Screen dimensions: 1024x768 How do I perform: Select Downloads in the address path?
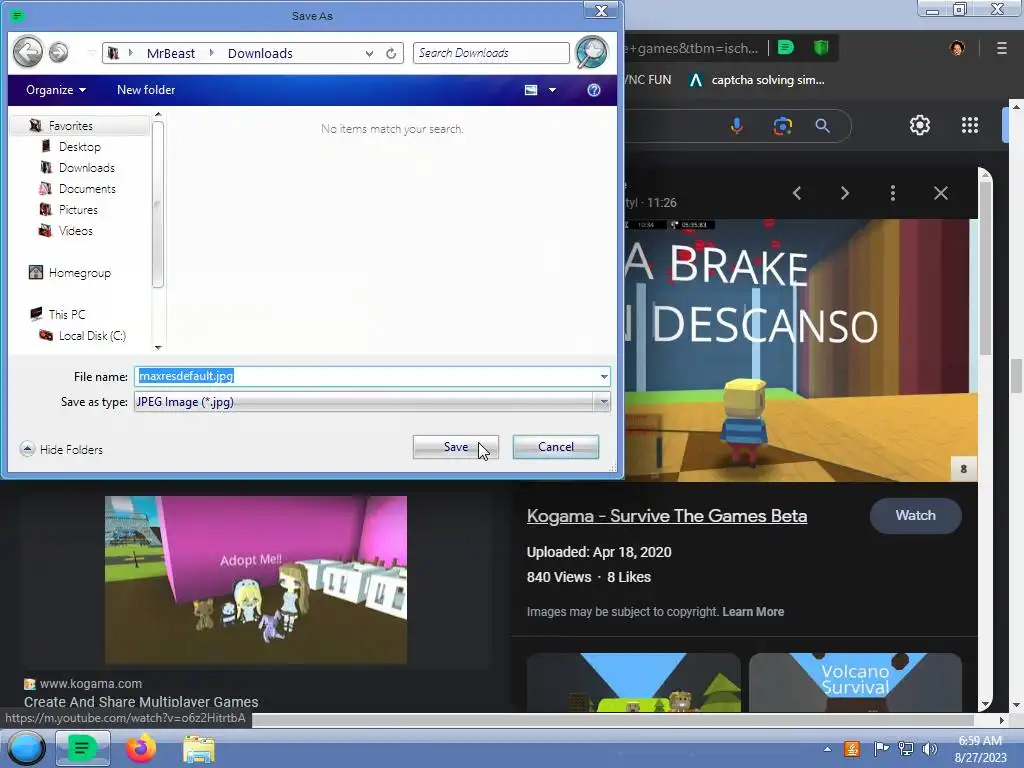[x=260, y=54]
